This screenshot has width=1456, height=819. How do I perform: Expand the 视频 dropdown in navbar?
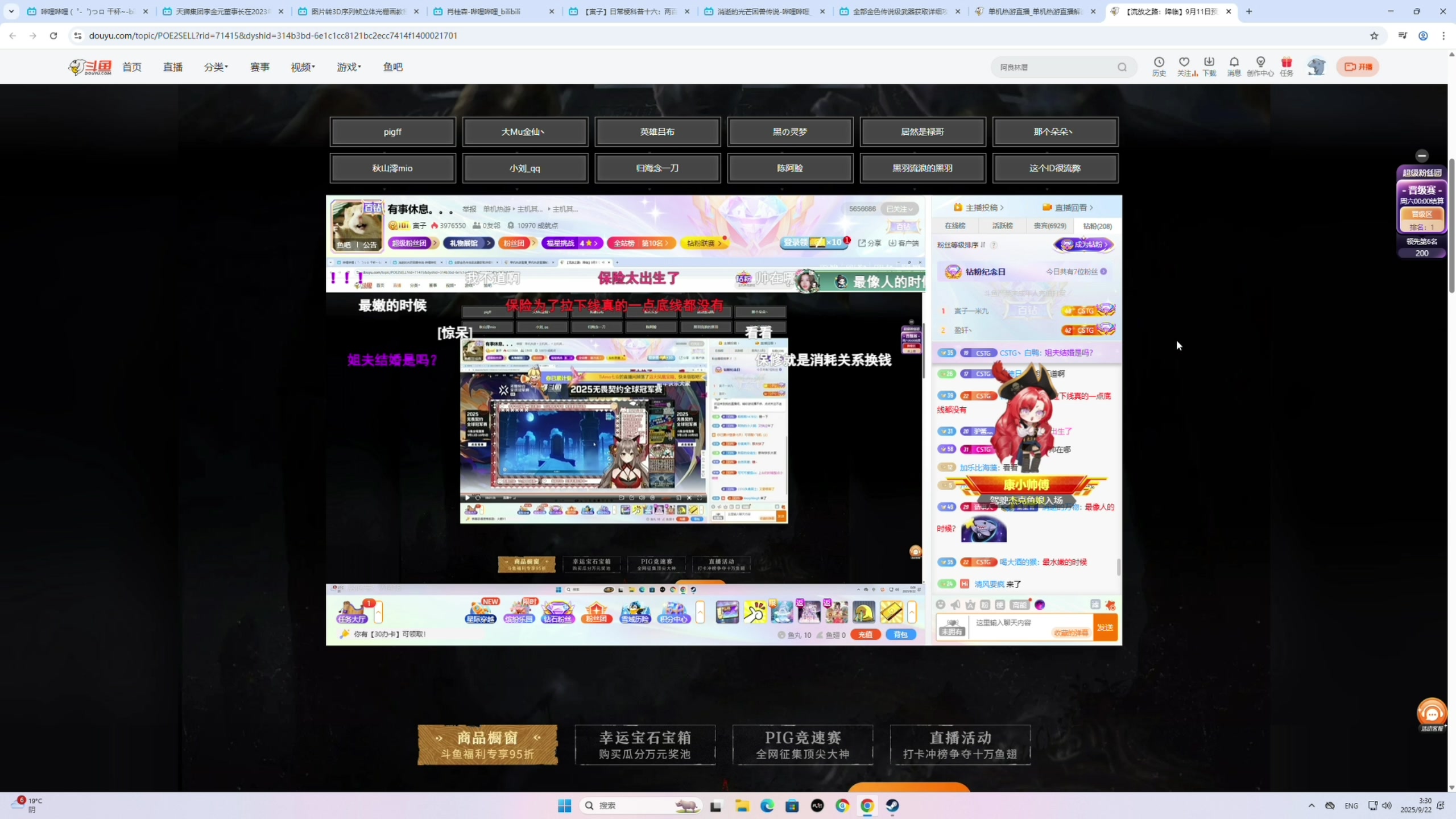(303, 67)
